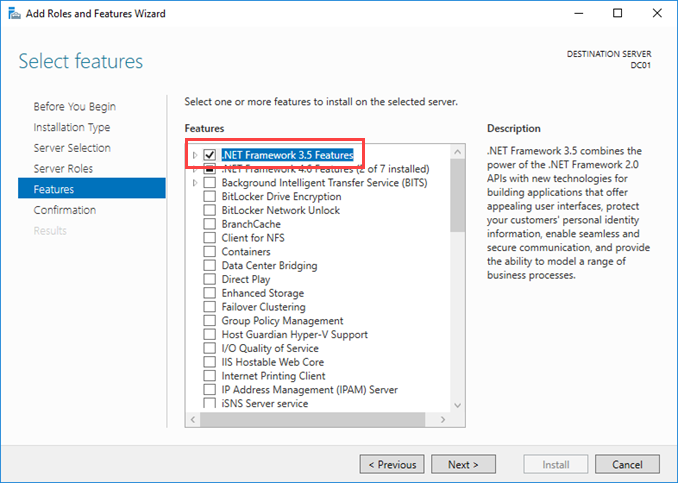
Task: Maximize the wizard window
Action: [617, 13]
